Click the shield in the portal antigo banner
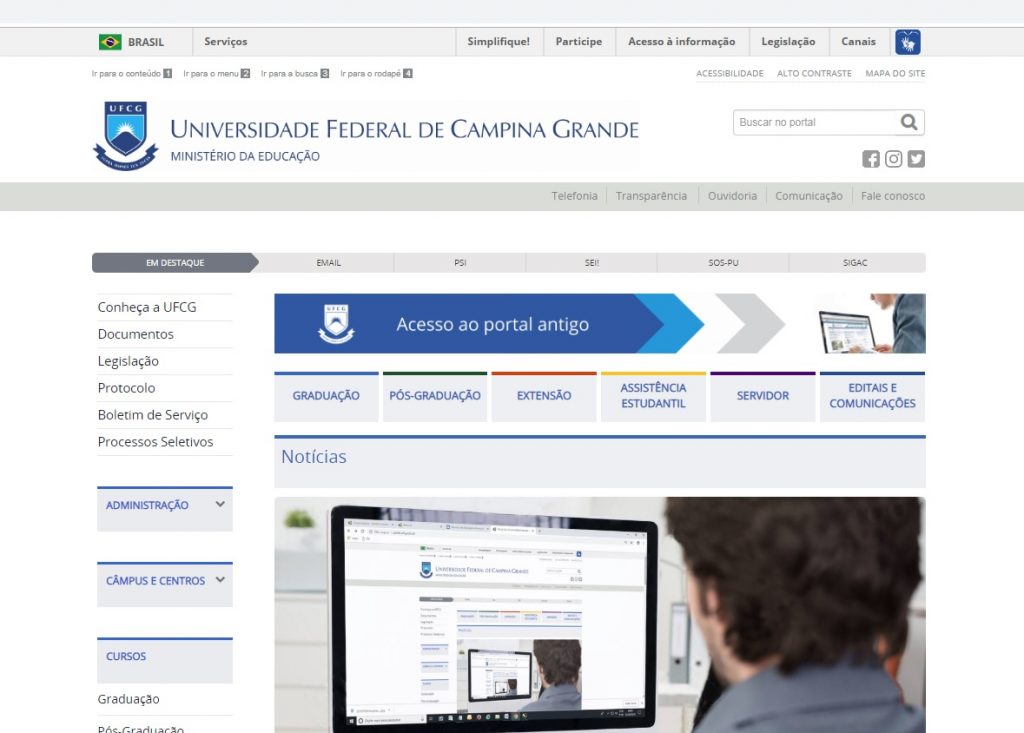This screenshot has width=1024, height=733. click(x=335, y=324)
